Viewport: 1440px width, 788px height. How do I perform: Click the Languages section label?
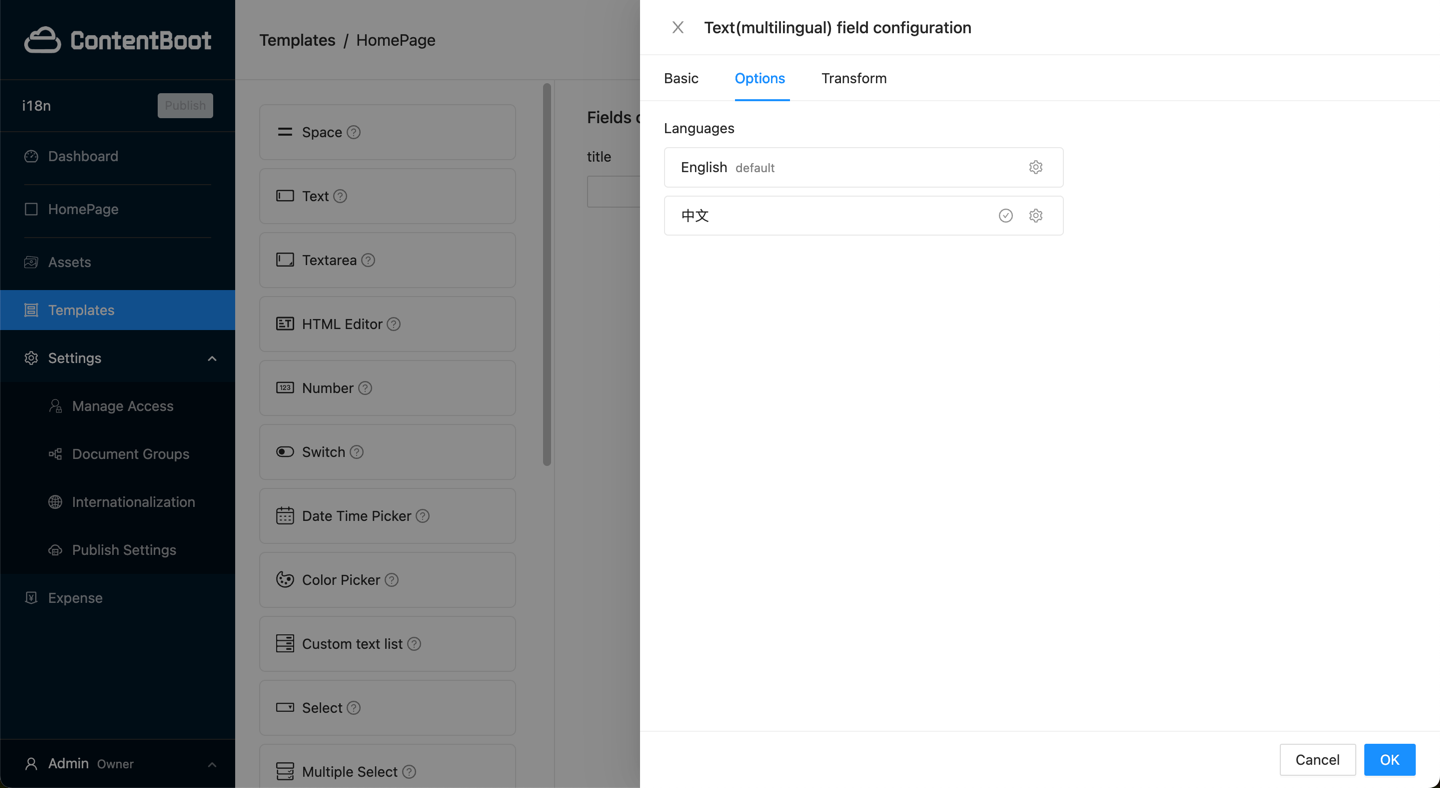[699, 128]
